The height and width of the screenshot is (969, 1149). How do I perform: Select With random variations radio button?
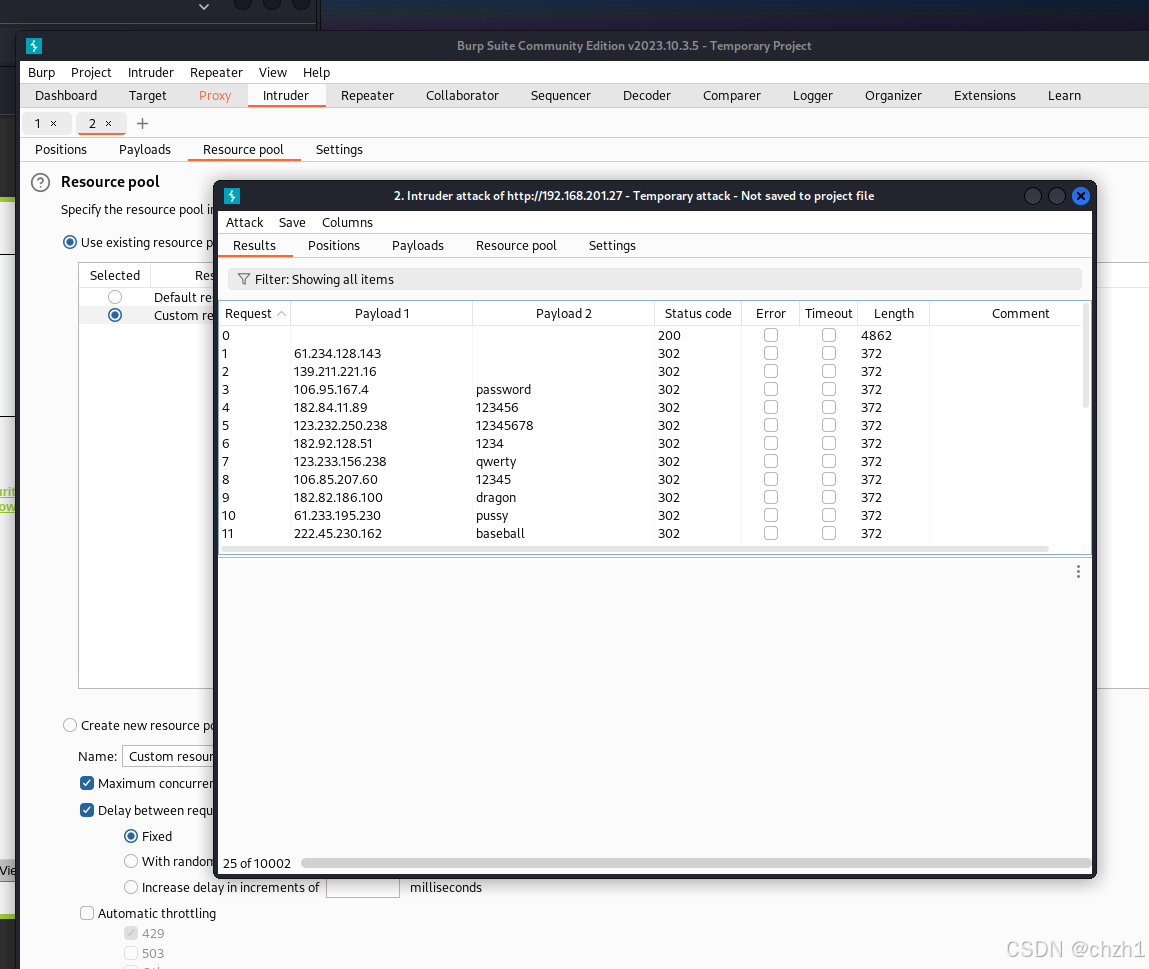tap(131, 861)
